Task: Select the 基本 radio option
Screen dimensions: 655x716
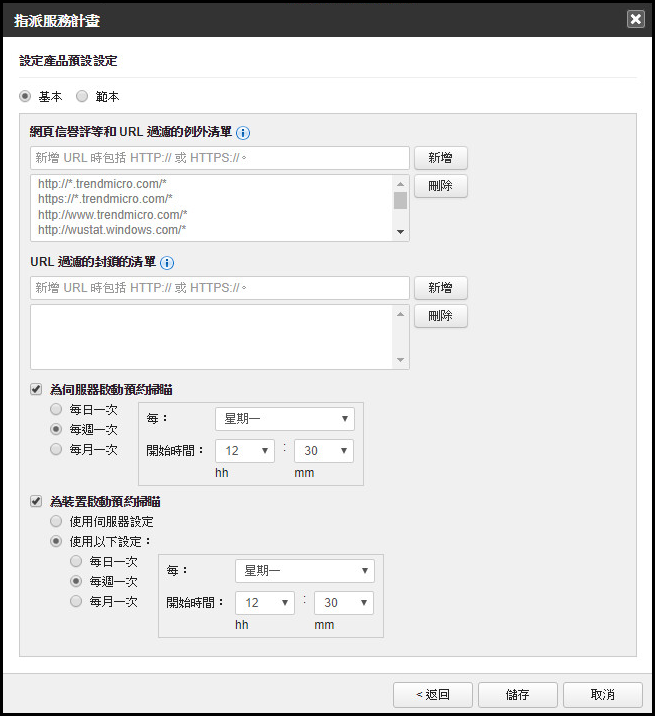Action: pyautogui.click(x=26, y=97)
